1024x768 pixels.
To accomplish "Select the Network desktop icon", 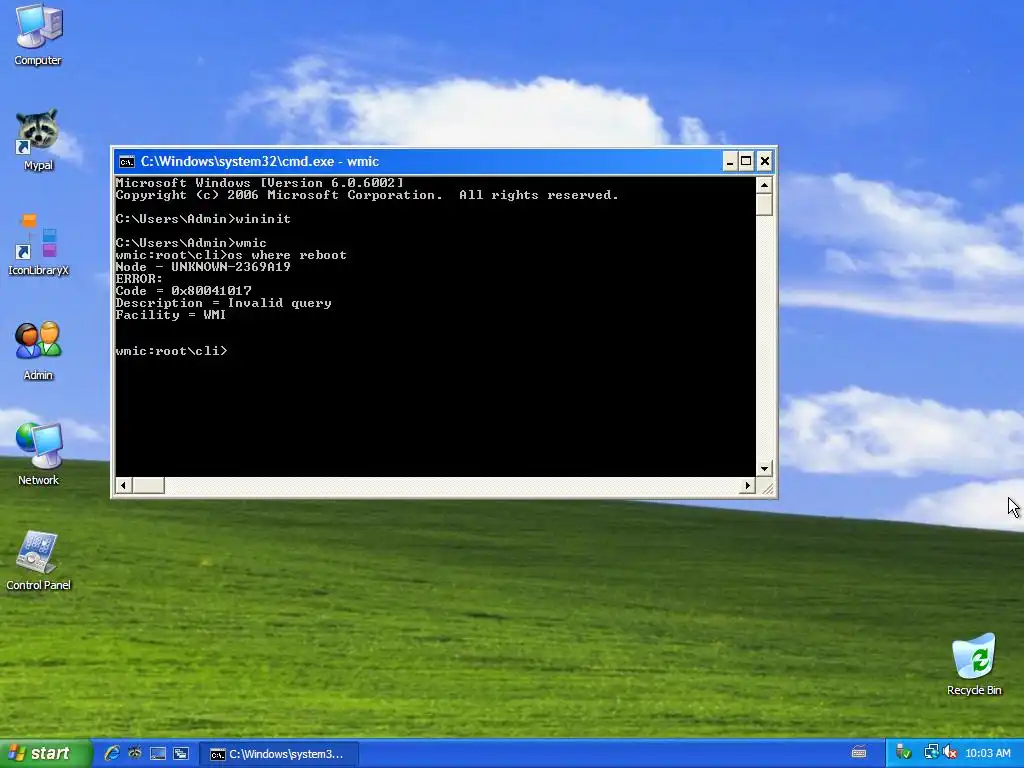I will pyautogui.click(x=39, y=455).
